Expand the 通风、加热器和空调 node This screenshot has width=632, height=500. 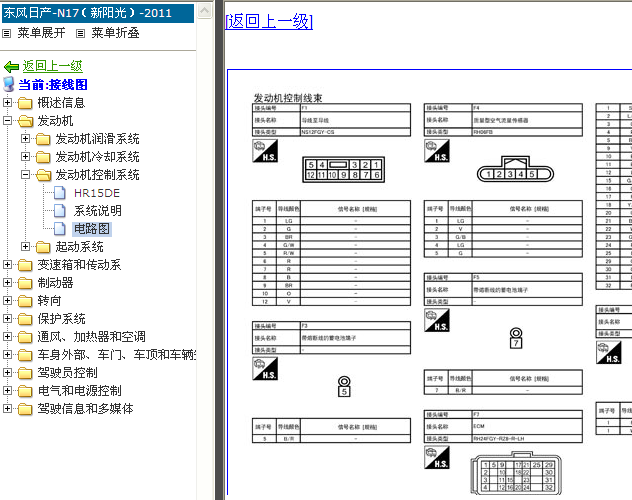point(7,336)
